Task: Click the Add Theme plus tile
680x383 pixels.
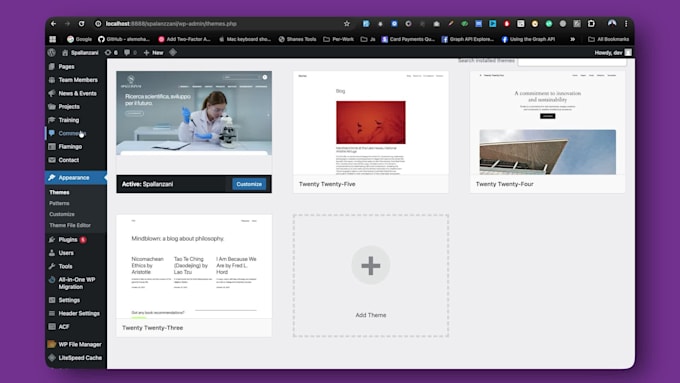Action: coord(371,275)
